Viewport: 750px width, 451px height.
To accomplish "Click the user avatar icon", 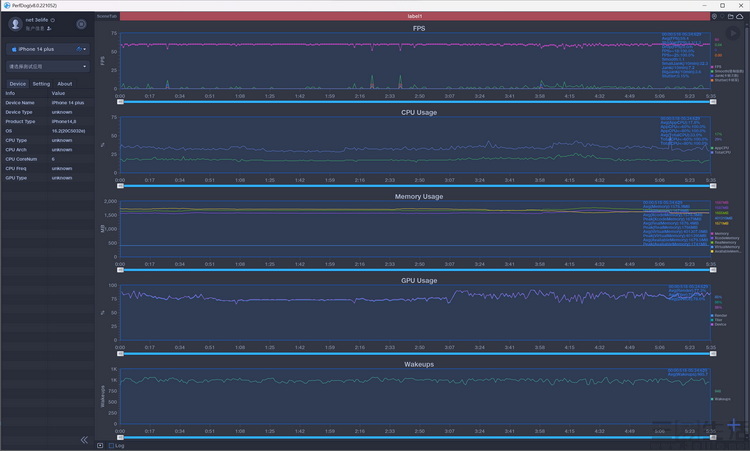I will (x=15, y=24).
